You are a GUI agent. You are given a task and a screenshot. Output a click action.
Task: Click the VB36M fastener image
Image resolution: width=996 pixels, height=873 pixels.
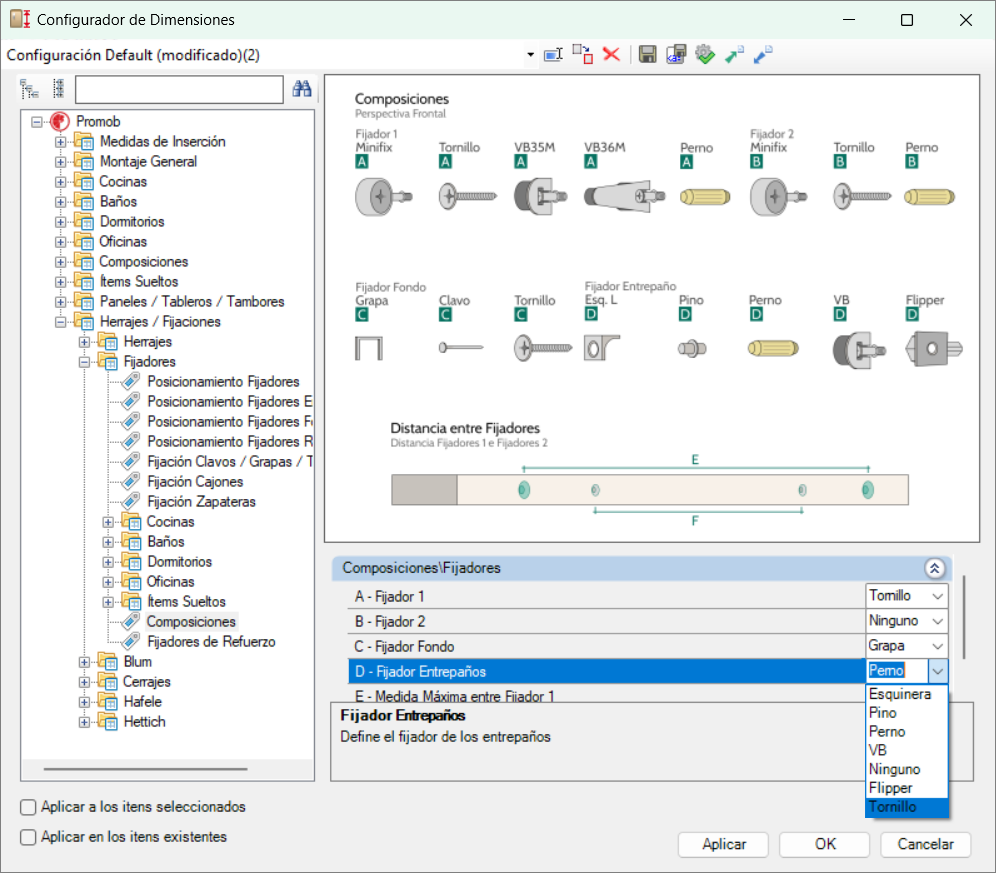tap(624, 196)
